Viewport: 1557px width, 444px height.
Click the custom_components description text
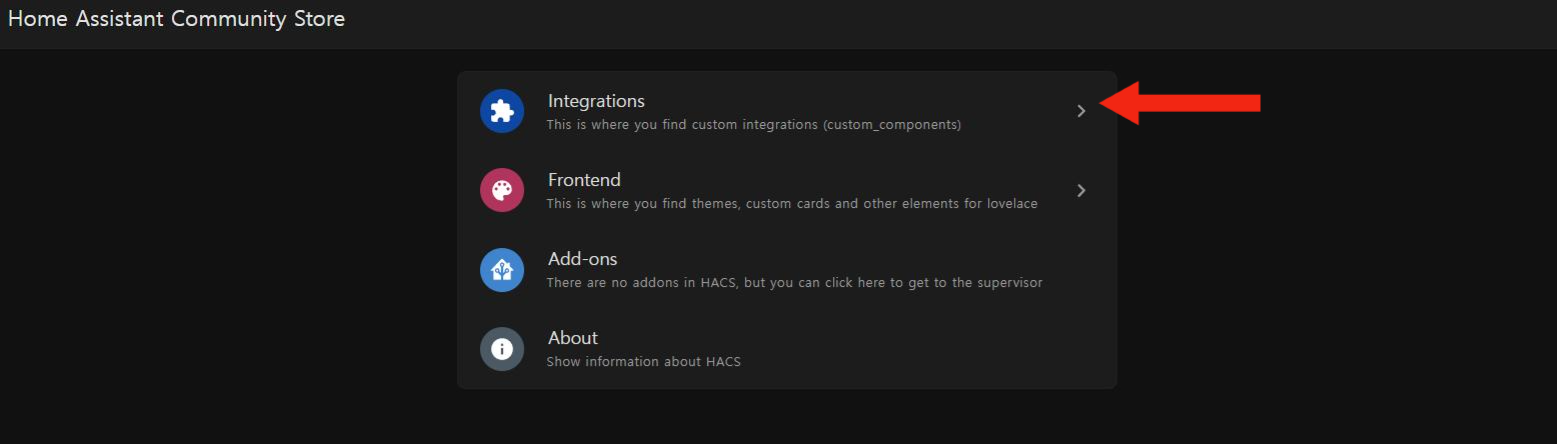coord(753,125)
